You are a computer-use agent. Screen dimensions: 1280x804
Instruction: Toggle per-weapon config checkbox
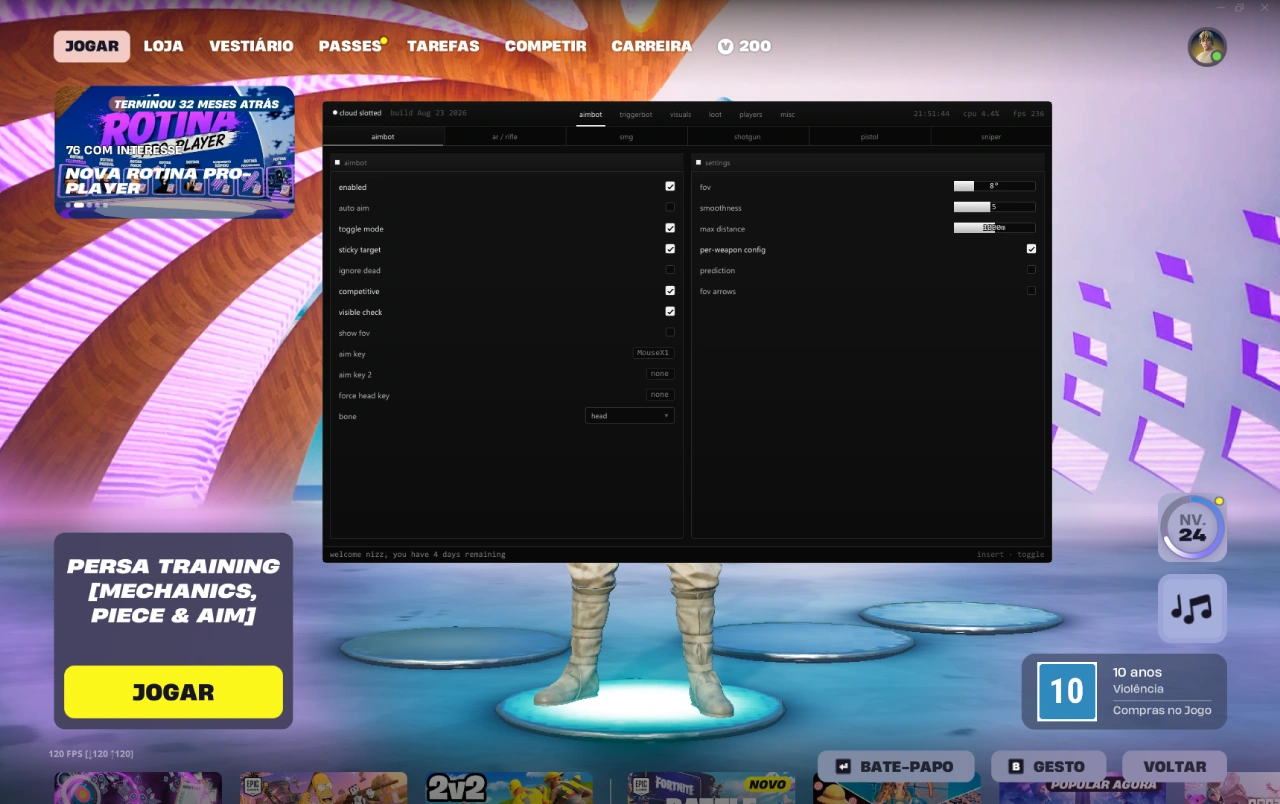click(1031, 249)
